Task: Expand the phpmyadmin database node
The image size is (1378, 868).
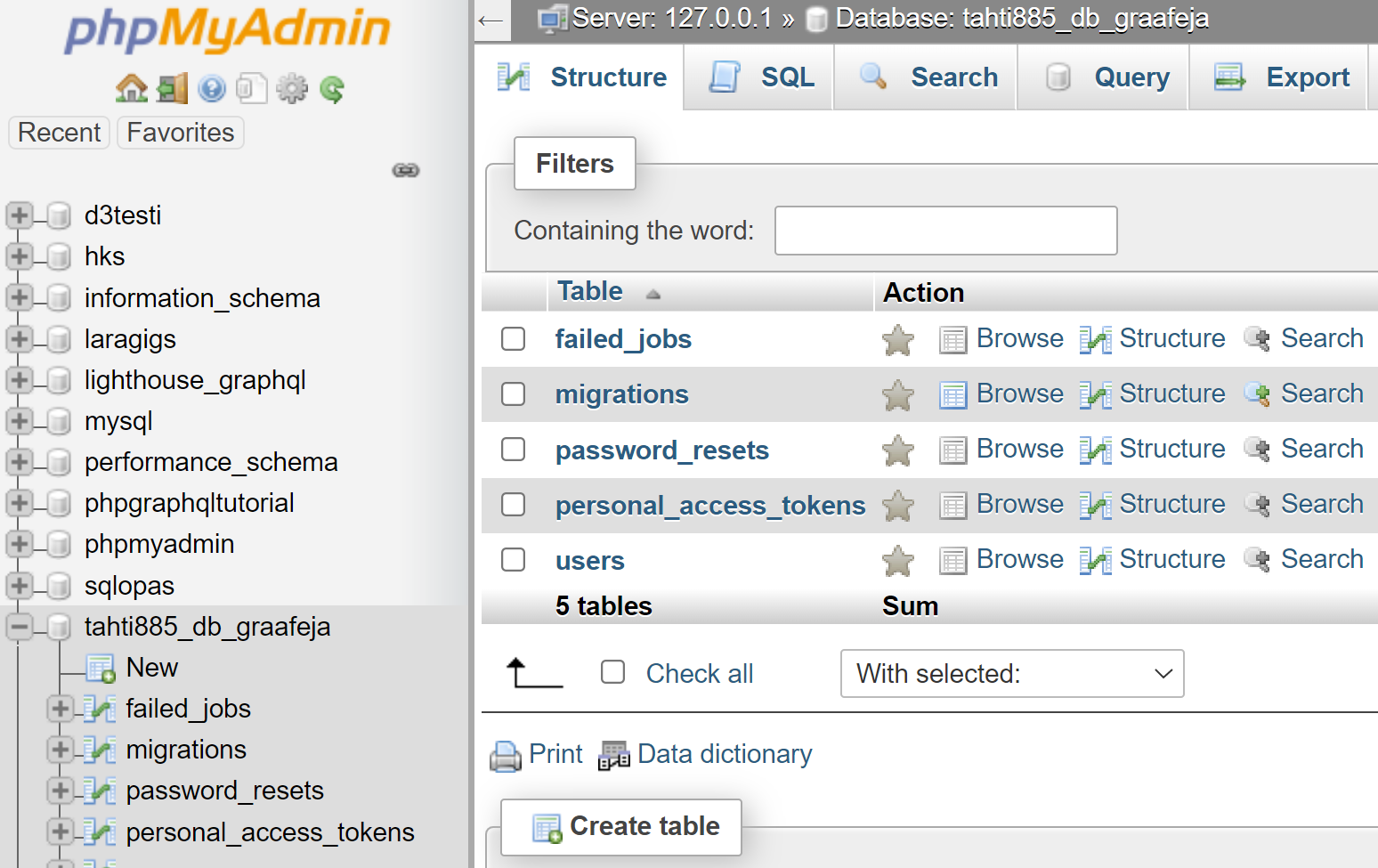Action: [20, 543]
